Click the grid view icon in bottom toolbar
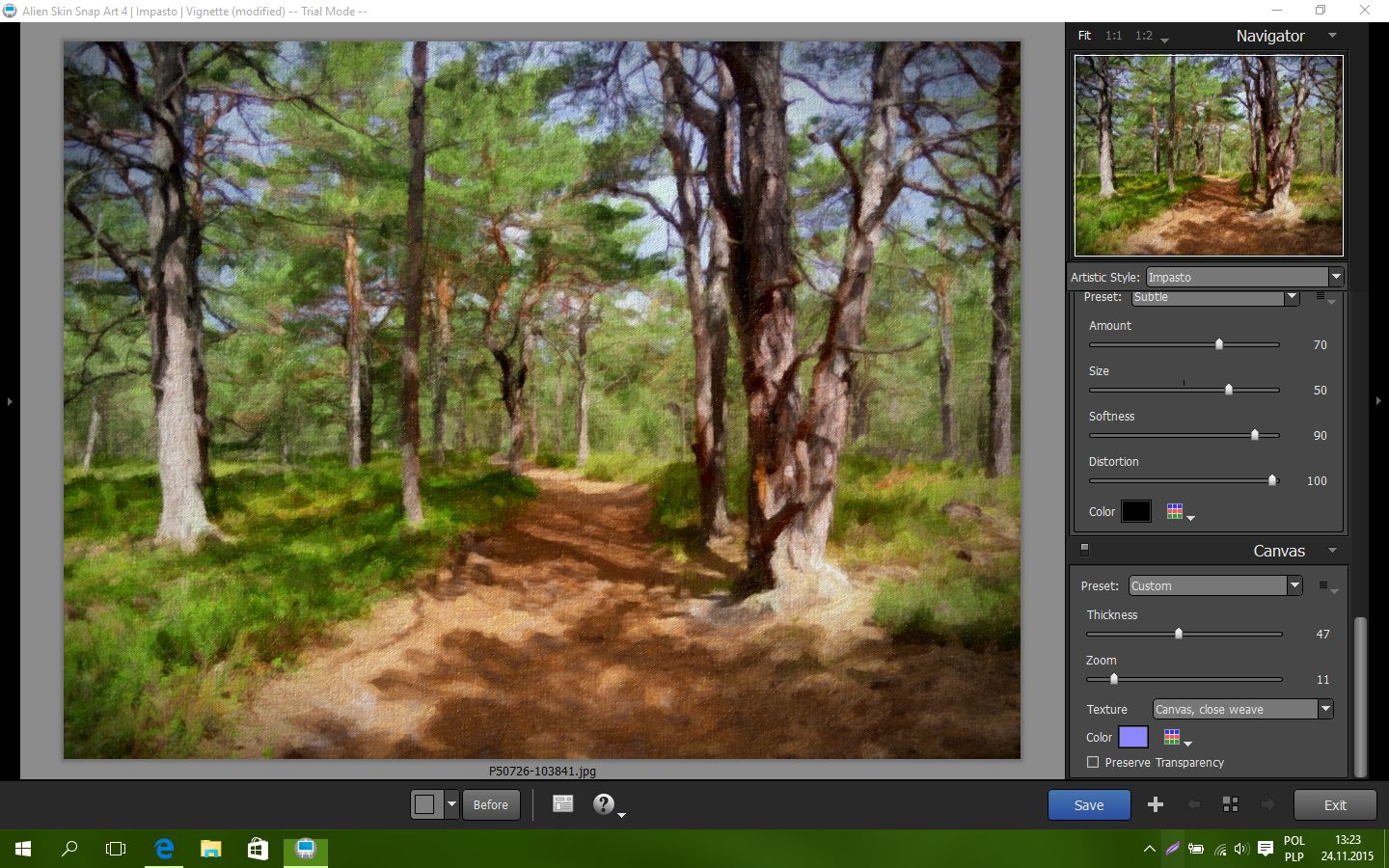The height and width of the screenshot is (868, 1389). (1230, 804)
